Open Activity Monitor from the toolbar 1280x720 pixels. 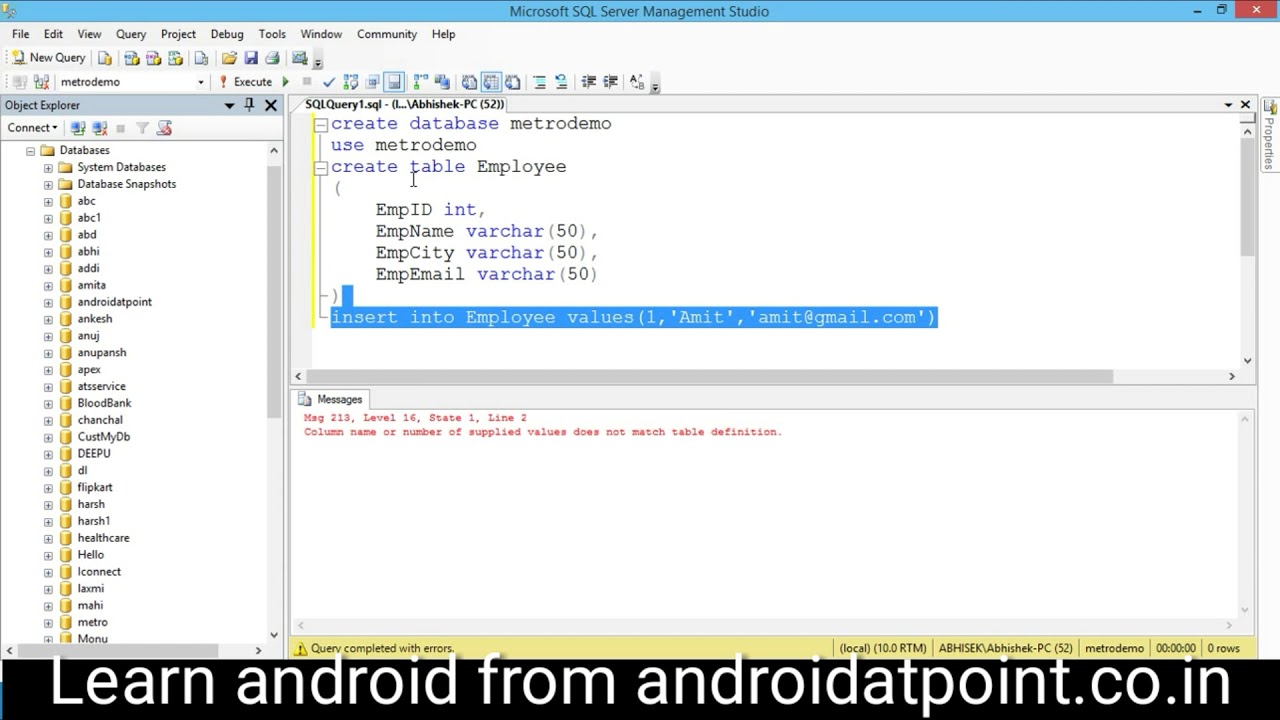[x=299, y=58]
